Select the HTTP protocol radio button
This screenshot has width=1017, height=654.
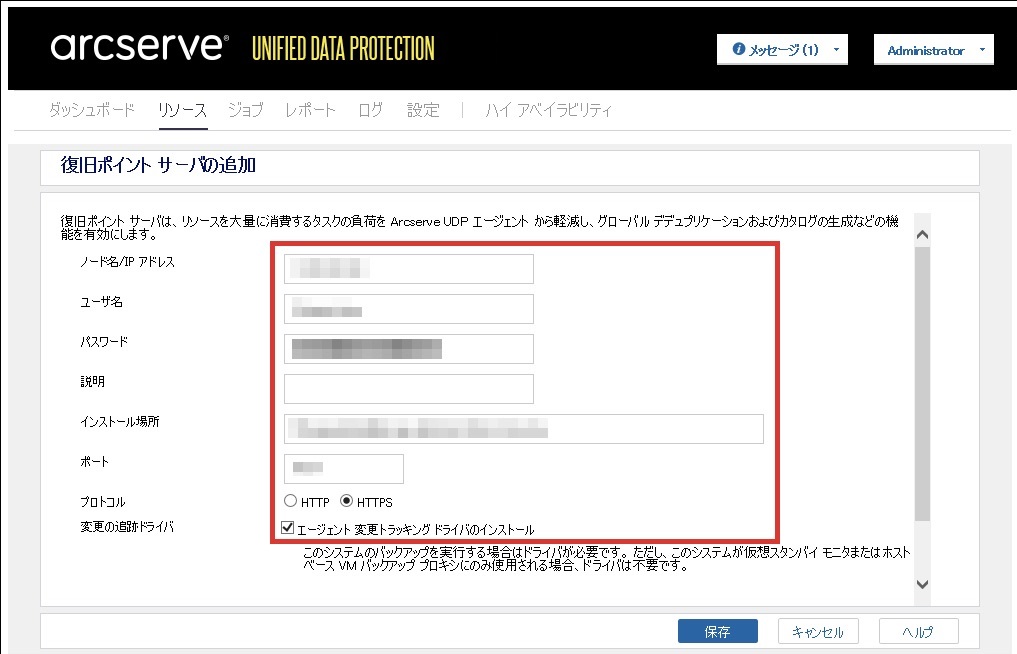[x=291, y=501]
